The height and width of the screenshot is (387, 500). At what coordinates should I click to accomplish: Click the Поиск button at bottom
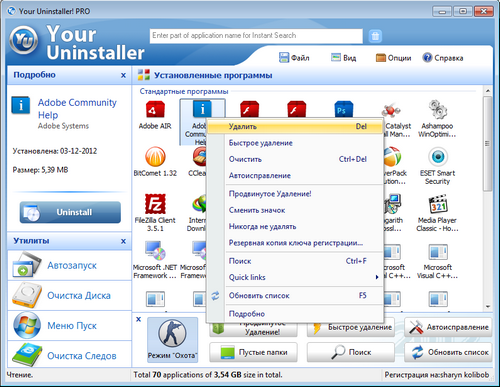click(351, 352)
